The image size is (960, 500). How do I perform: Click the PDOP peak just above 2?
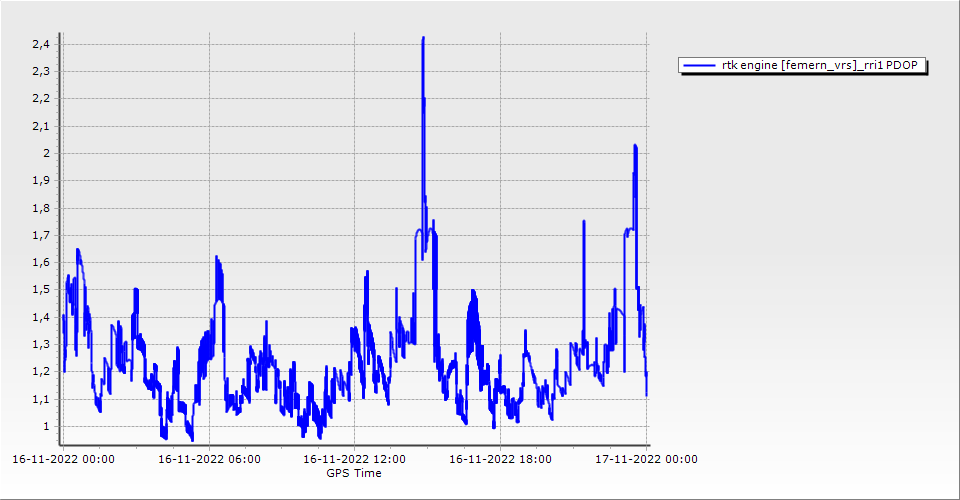(x=635, y=147)
